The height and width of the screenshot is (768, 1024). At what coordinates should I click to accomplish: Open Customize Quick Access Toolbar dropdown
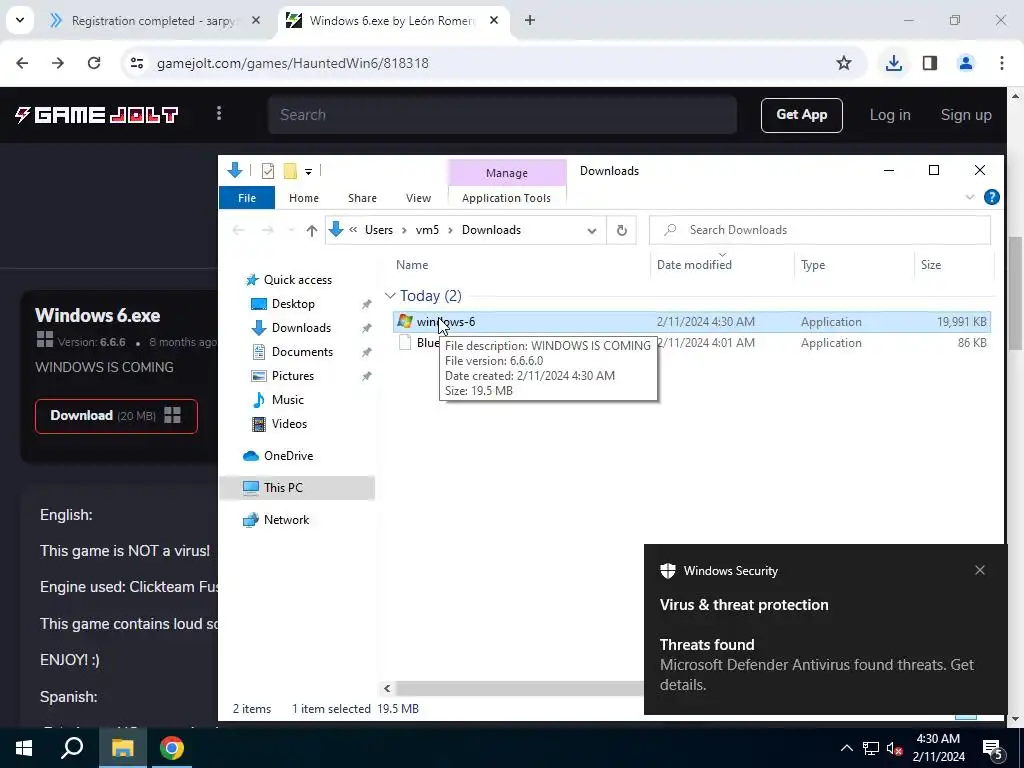pyautogui.click(x=308, y=172)
